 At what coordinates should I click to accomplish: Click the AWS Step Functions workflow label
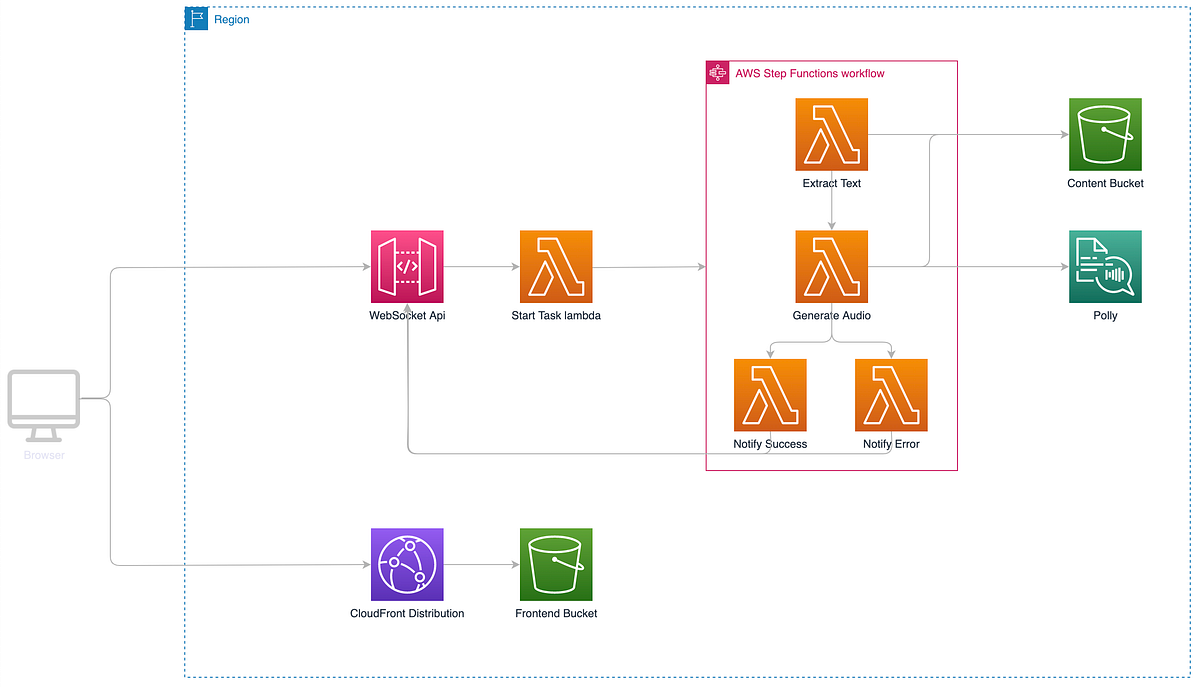tap(810, 73)
